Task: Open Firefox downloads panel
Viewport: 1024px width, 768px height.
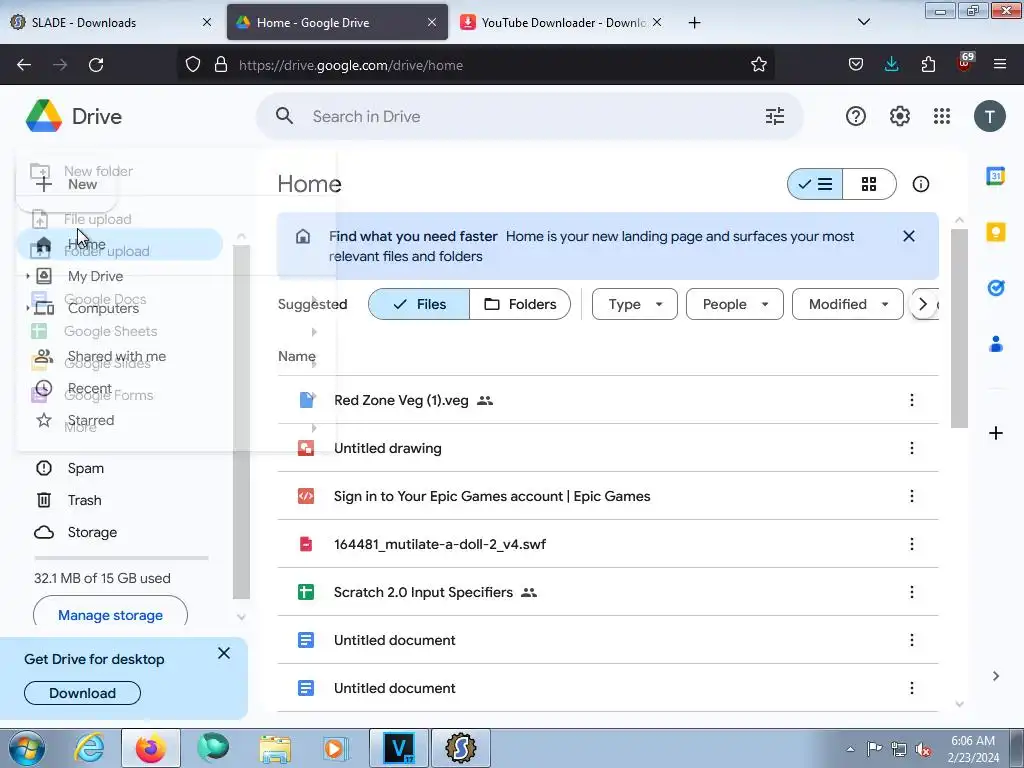Action: pos(891,65)
